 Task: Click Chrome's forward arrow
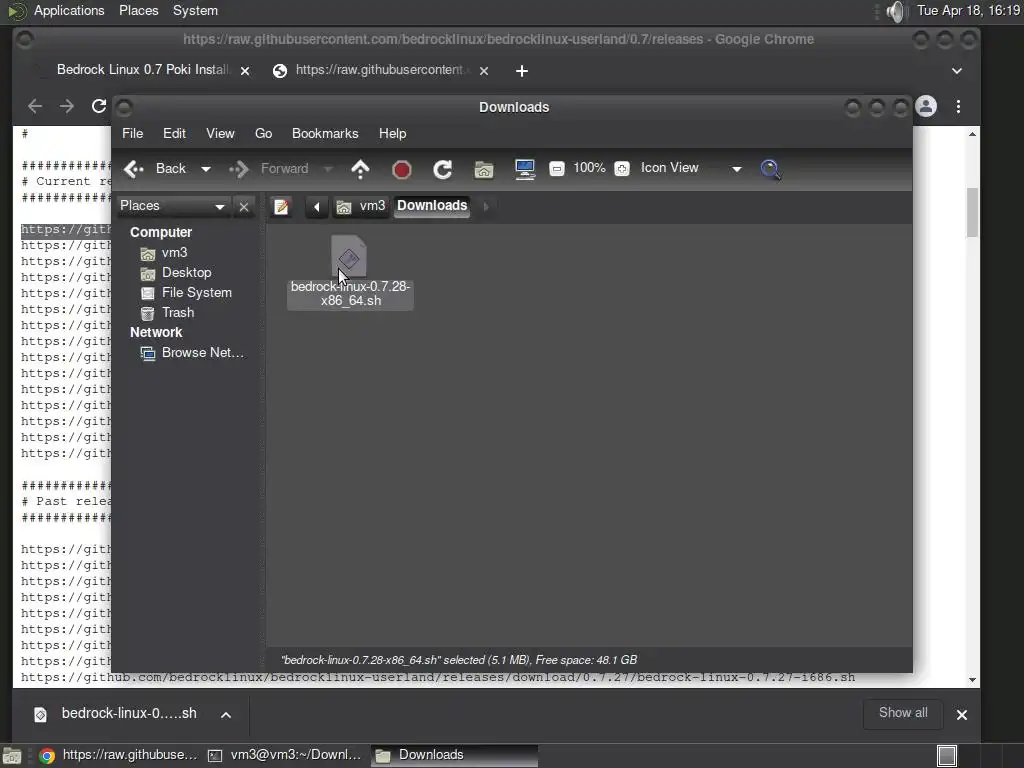67,106
